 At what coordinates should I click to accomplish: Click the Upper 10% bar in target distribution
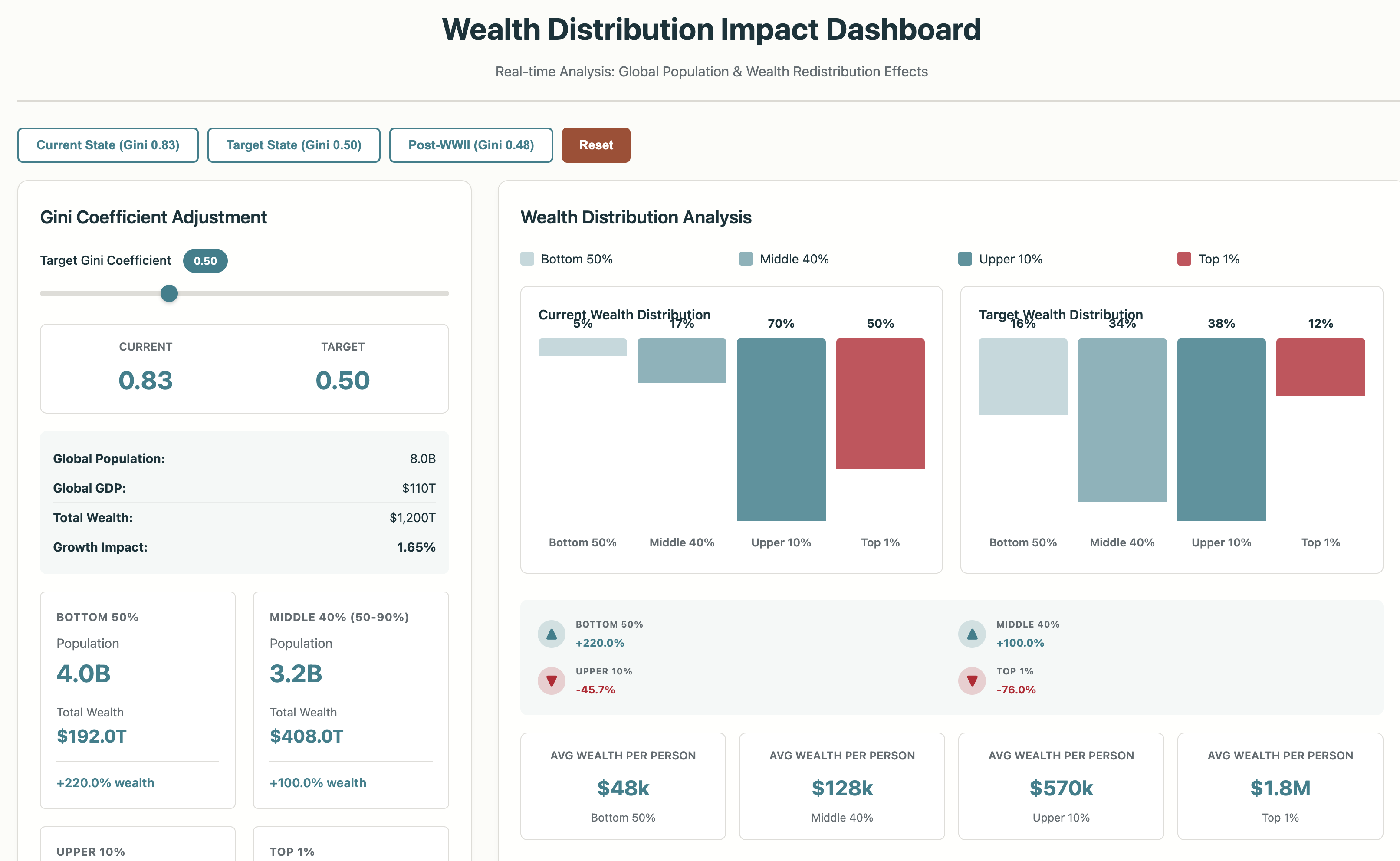[x=1221, y=429]
